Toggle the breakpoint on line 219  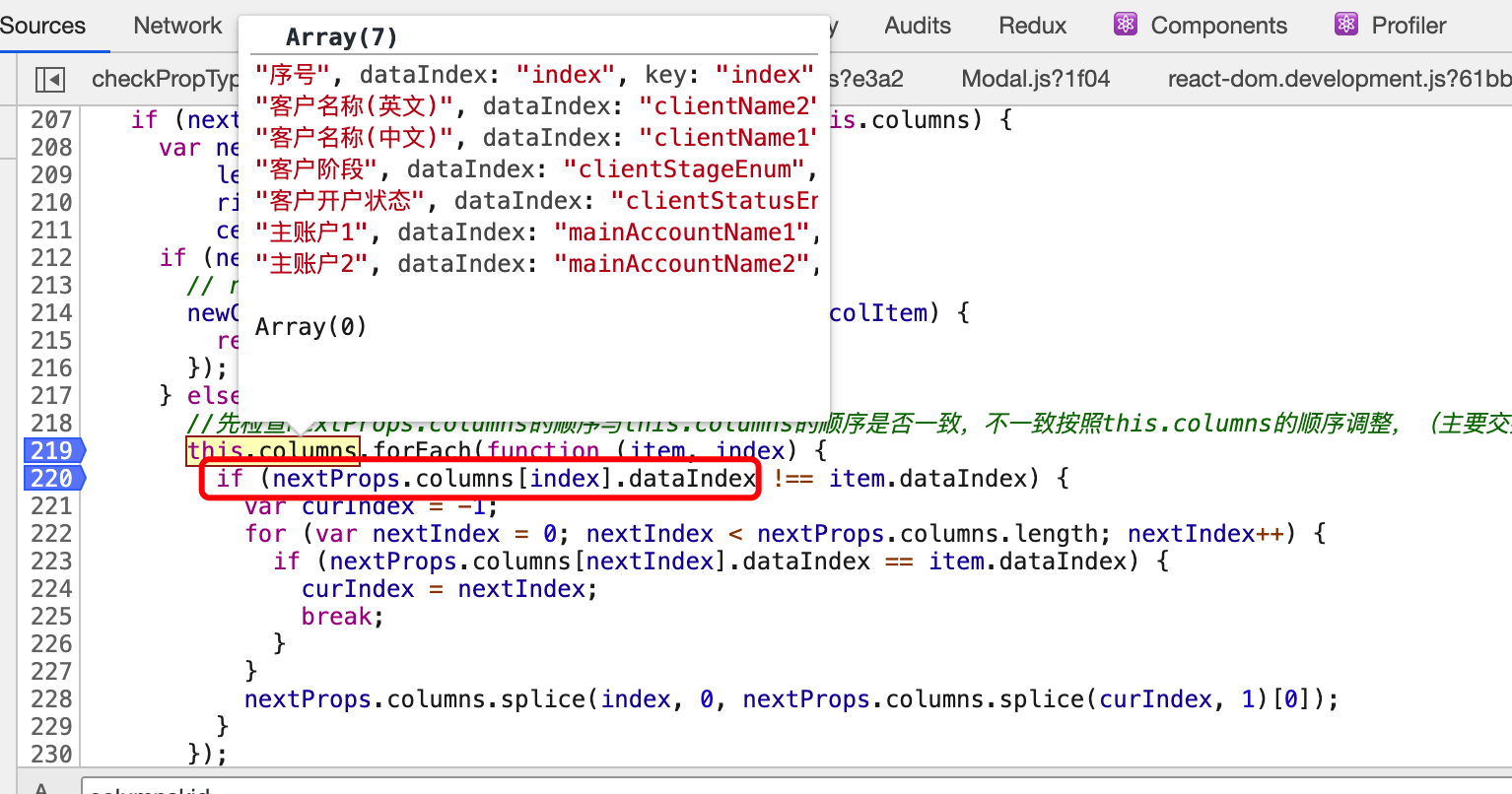pyautogui.click(x=51, y=450)
